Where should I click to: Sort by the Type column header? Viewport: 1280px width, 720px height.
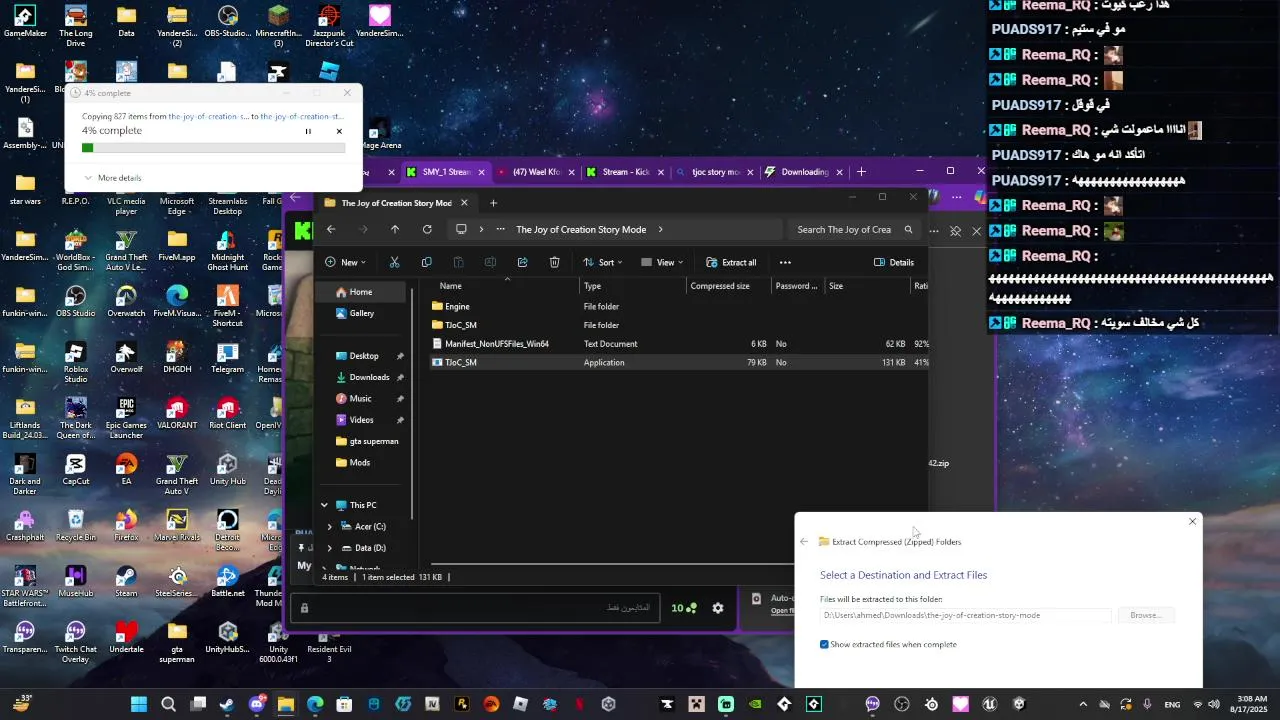[x=592, y=286]
